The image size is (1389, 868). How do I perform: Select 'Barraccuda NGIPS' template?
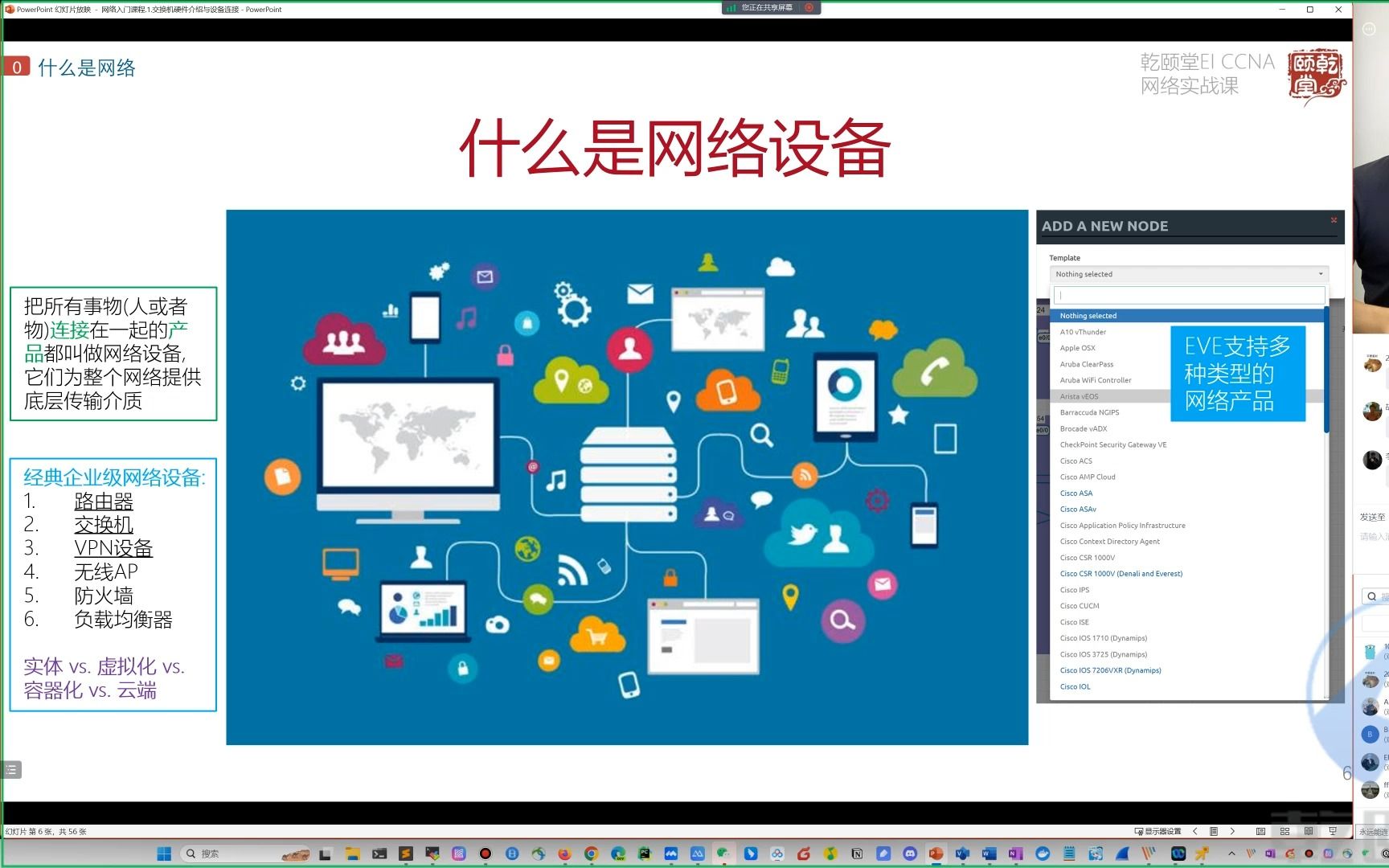tap(1089, 412)
